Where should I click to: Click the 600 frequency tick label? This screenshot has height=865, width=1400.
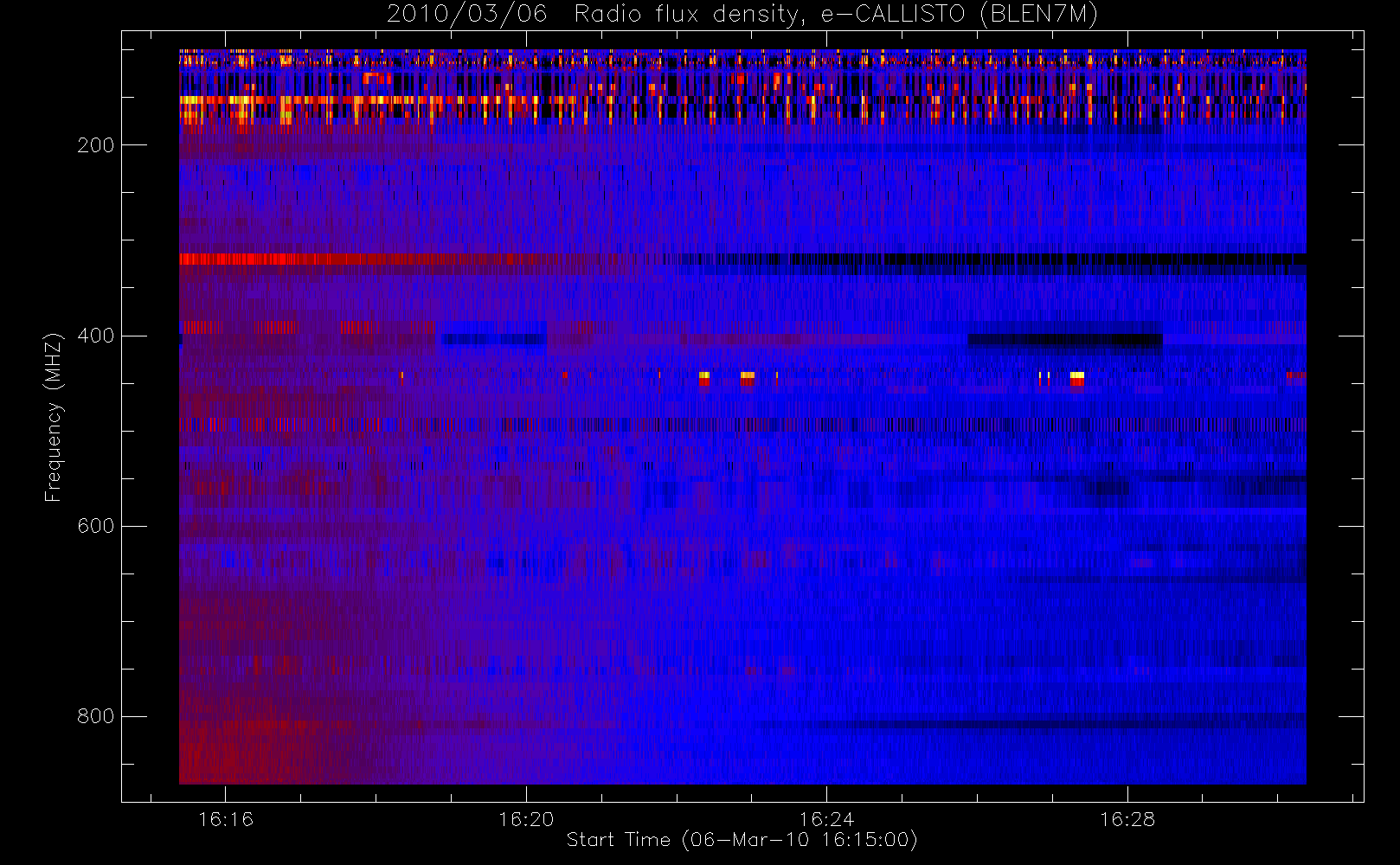(x=95, y=526)
